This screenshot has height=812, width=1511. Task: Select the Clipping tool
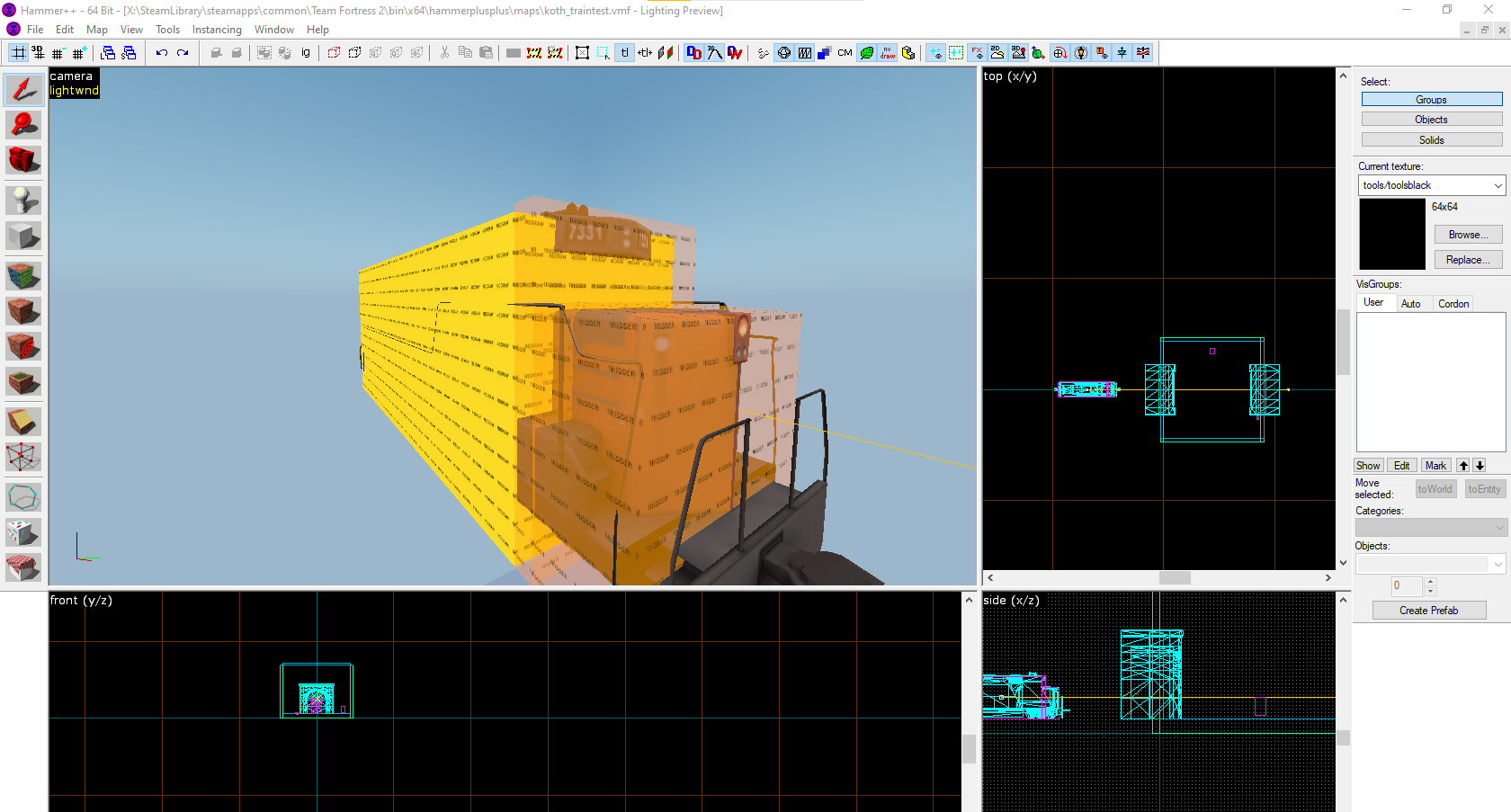tap(23, 422)
